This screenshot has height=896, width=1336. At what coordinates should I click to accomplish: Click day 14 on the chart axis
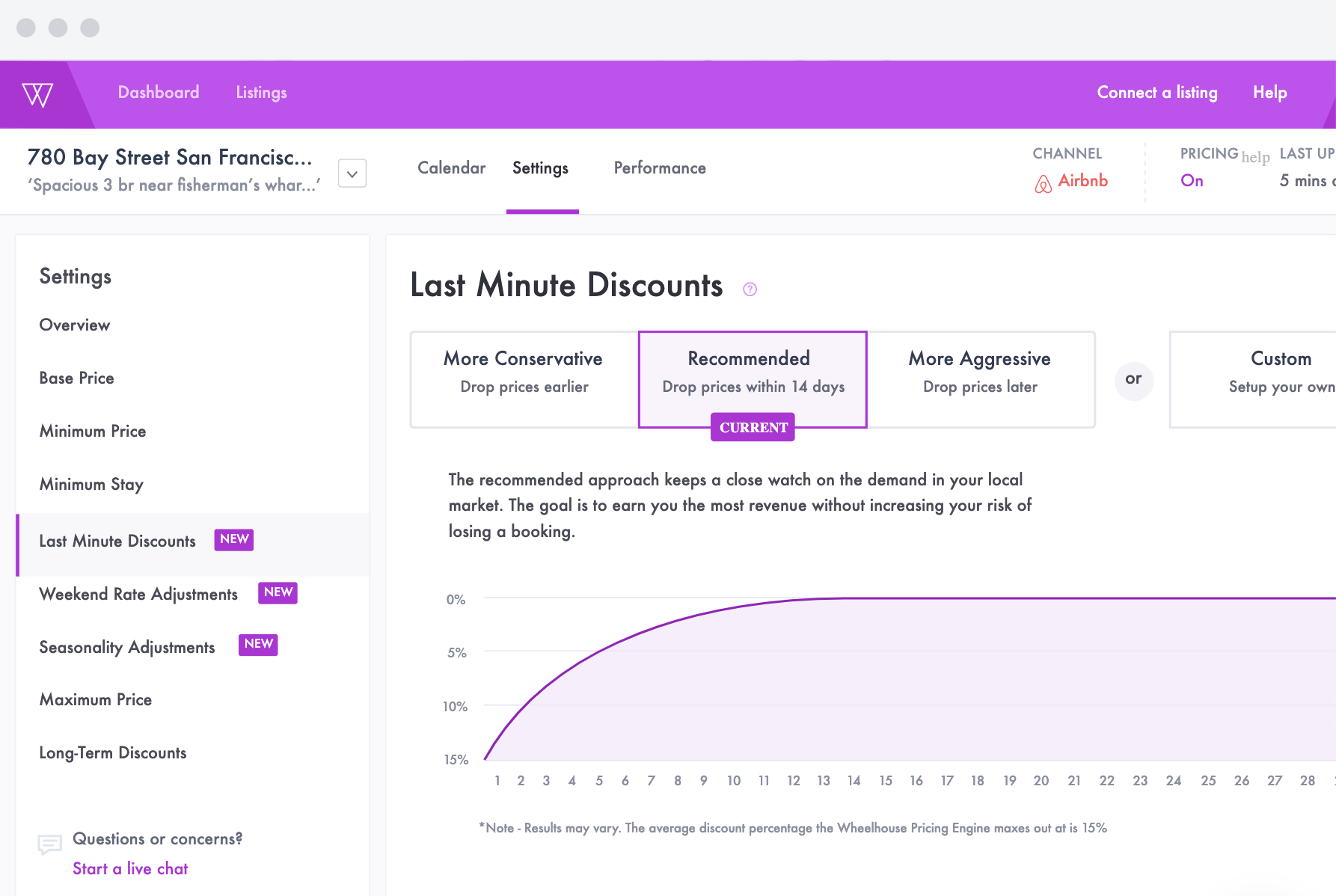pos(854,781)
